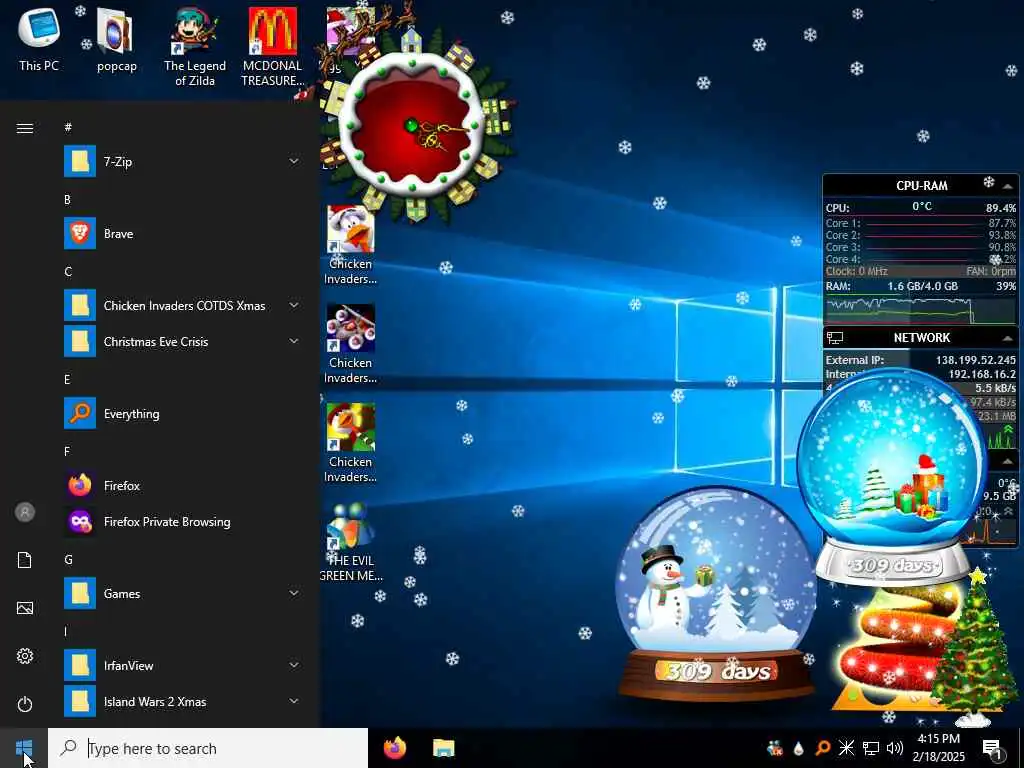Open the notification center icon
Viewport: 1024px width, 768px height.
(993, 749)
